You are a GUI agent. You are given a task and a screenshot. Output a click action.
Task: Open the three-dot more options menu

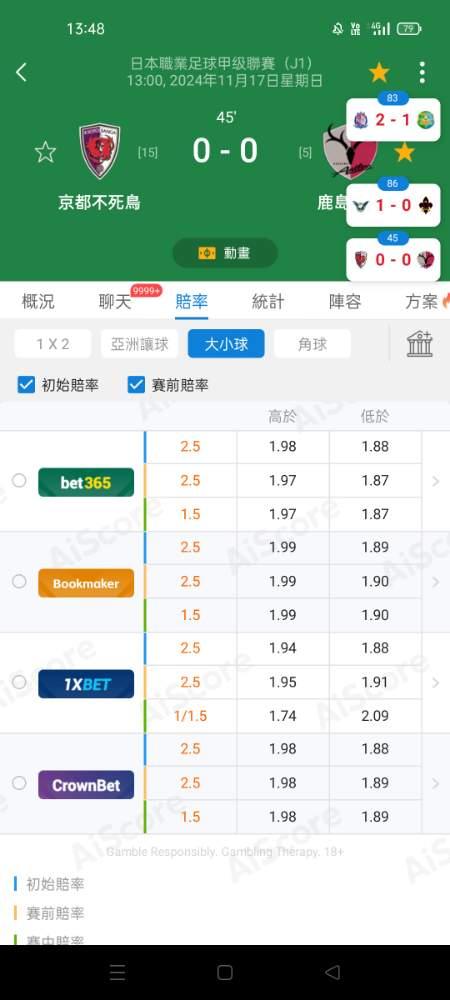click(422, 72)
